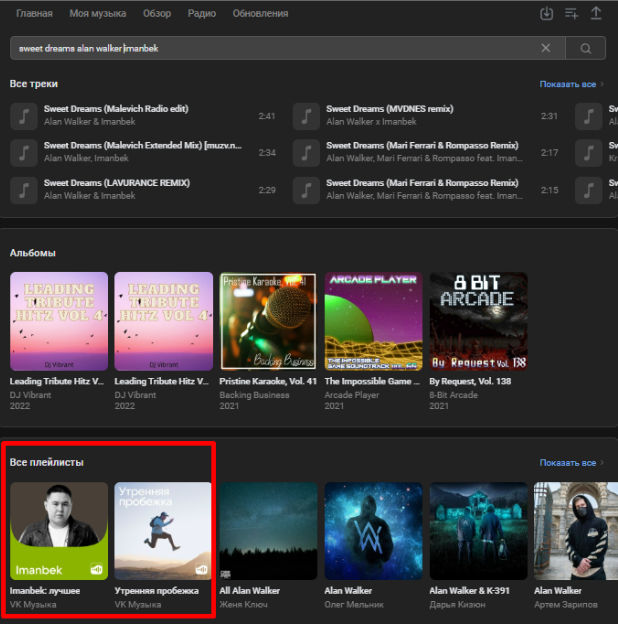Open Imanbek: лучшее playlist cover

click(x=59, y=531)
